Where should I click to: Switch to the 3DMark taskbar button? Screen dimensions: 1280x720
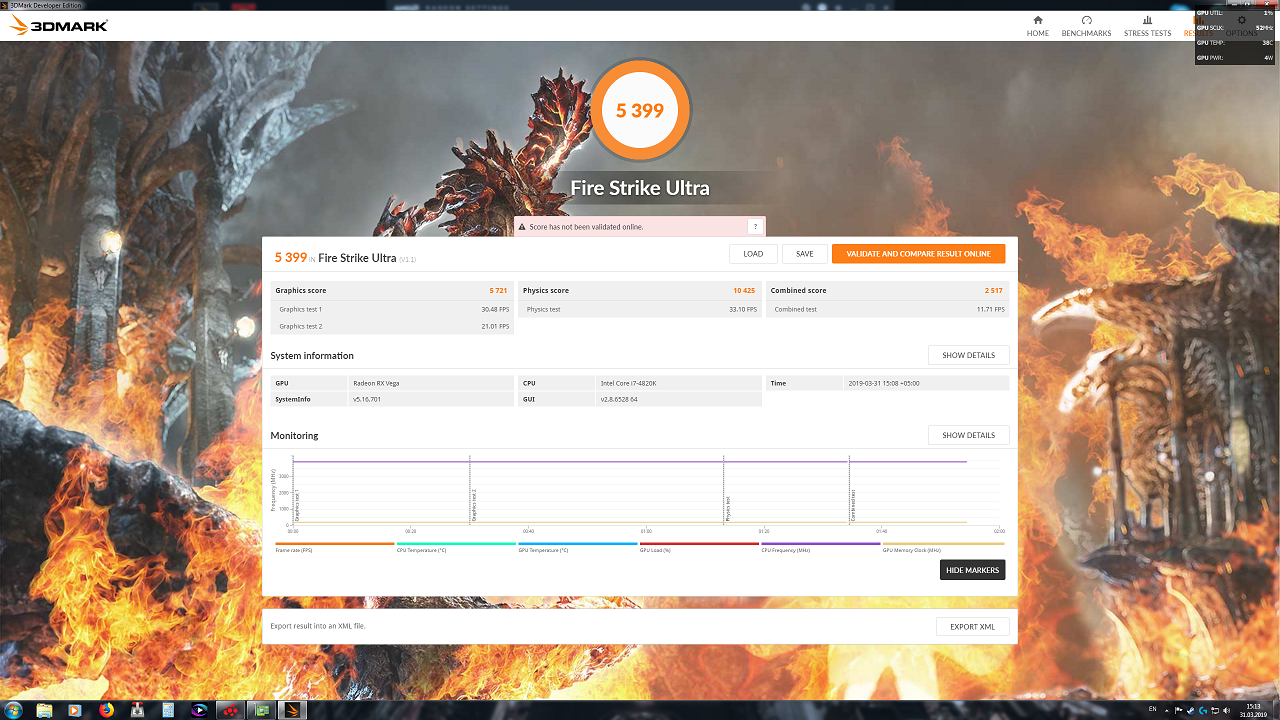(294, 710)
